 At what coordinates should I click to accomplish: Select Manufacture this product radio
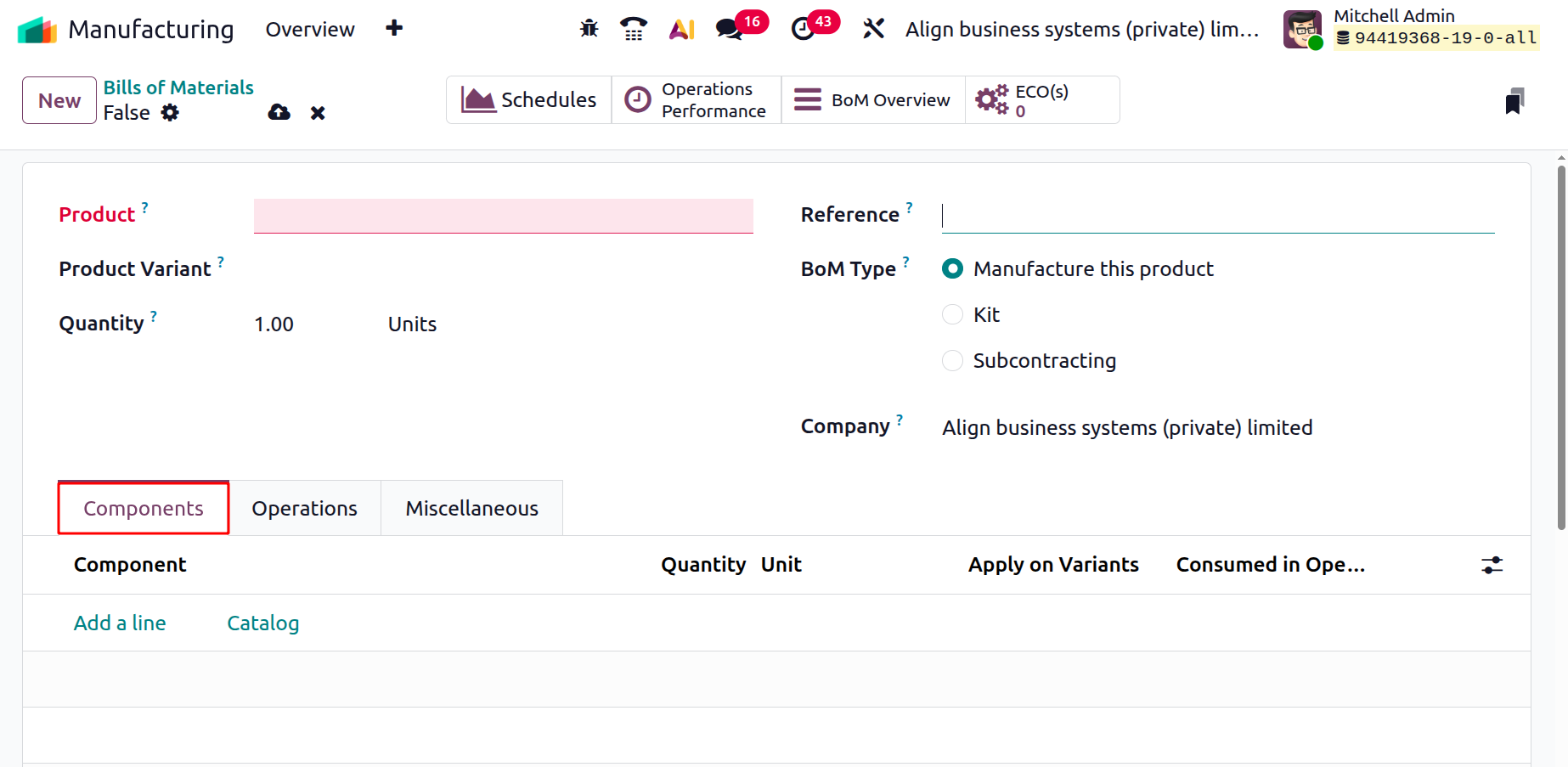point(953,268)
